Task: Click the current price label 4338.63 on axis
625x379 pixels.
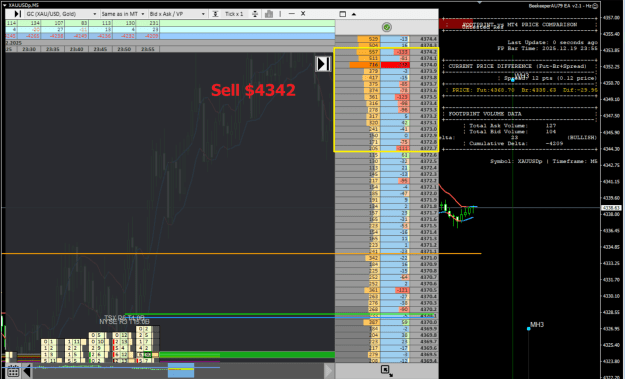Action: [611, 208]
